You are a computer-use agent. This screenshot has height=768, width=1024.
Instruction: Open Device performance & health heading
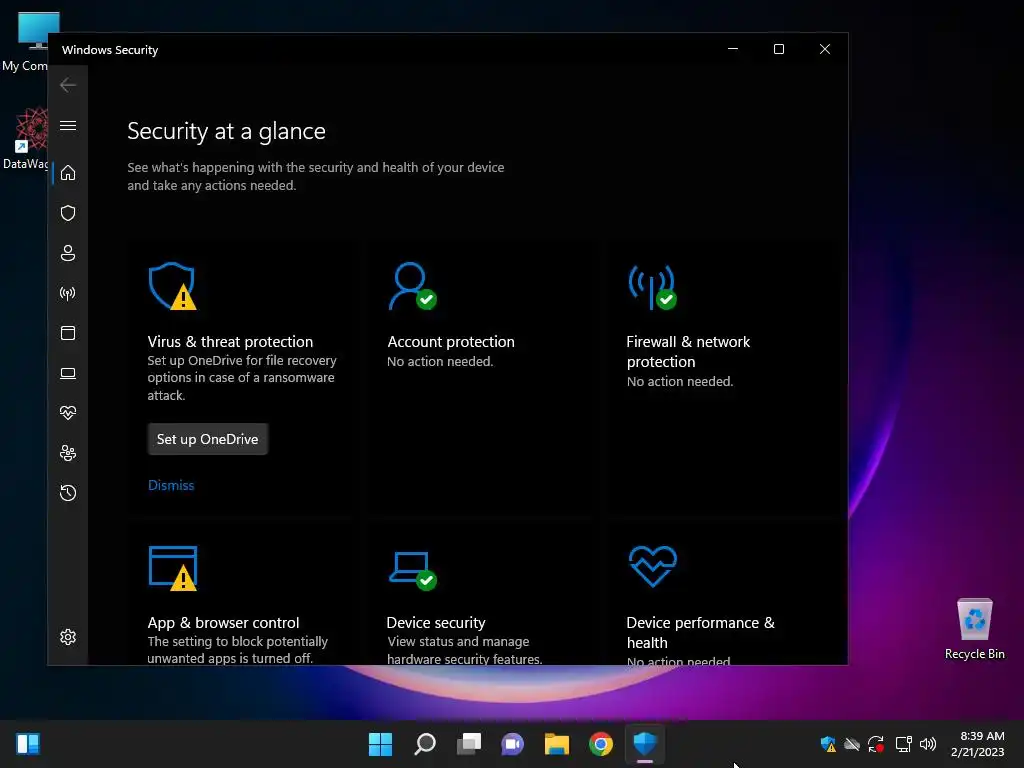point(701,632)
